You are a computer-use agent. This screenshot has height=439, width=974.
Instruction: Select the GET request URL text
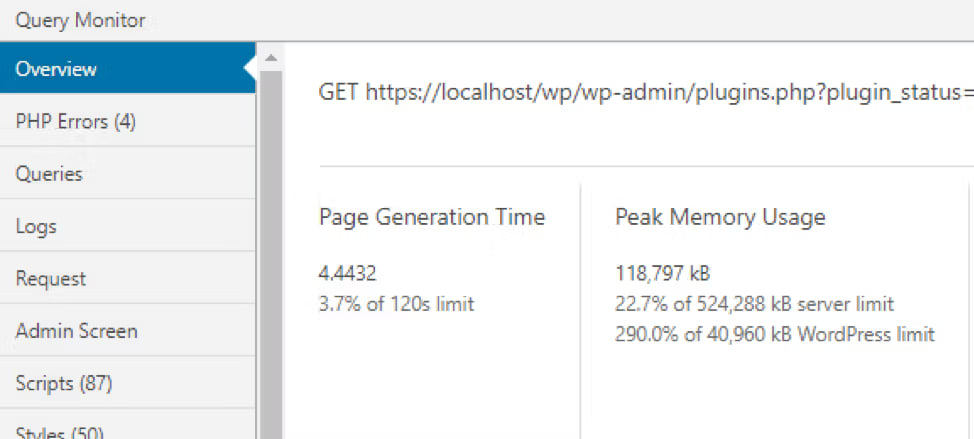[646, 93]
